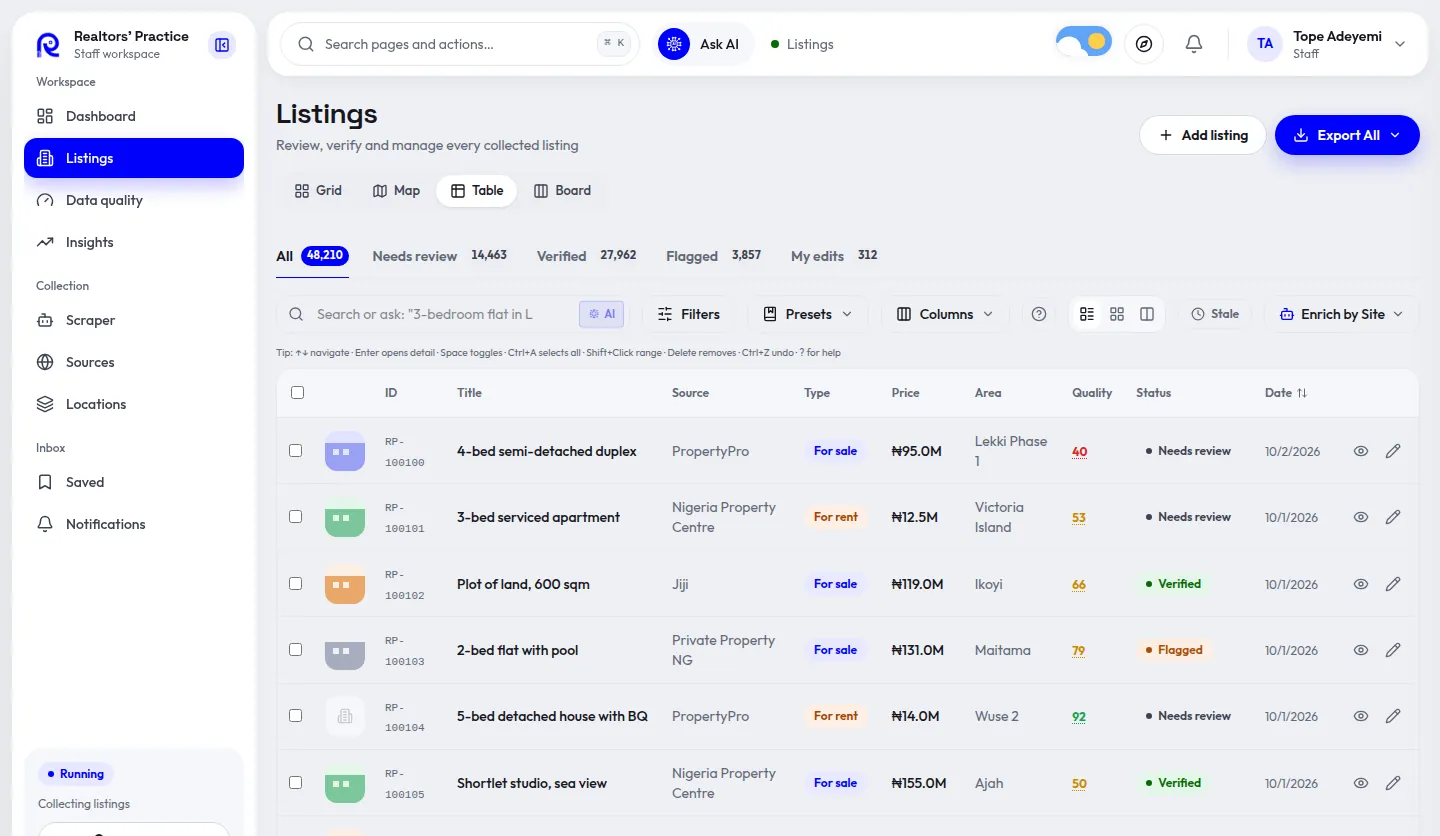This screenshot has height=836, width=1440.
Task: Open the Columns dropdown
Action: [945, 314]
